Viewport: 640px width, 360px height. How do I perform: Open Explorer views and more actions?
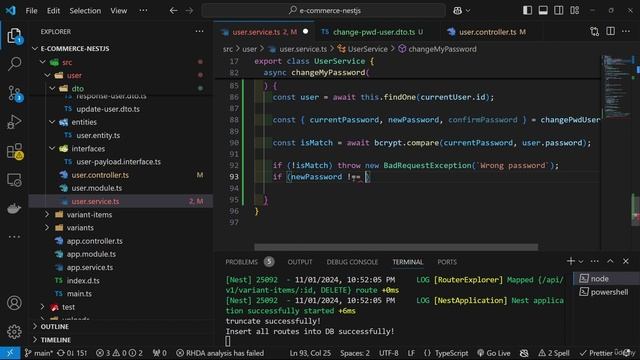click(199, 31)
